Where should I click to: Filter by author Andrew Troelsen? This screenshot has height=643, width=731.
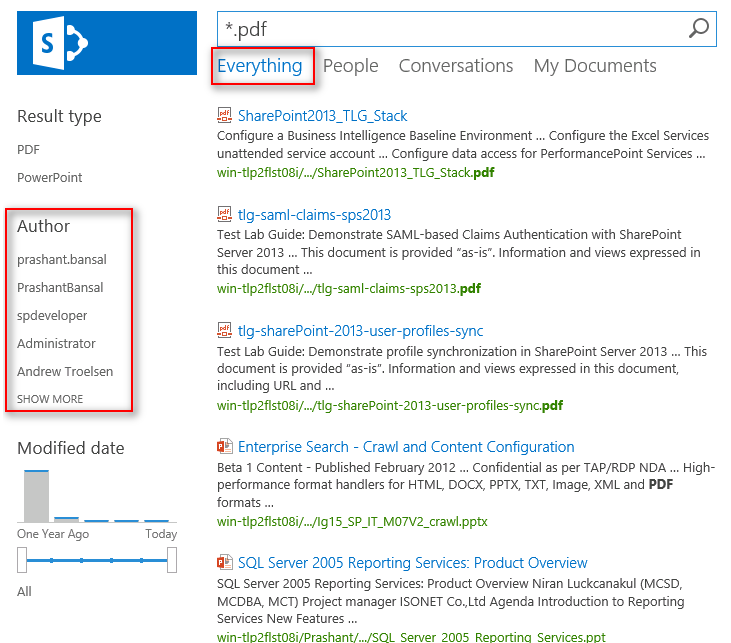pos(65,372)
